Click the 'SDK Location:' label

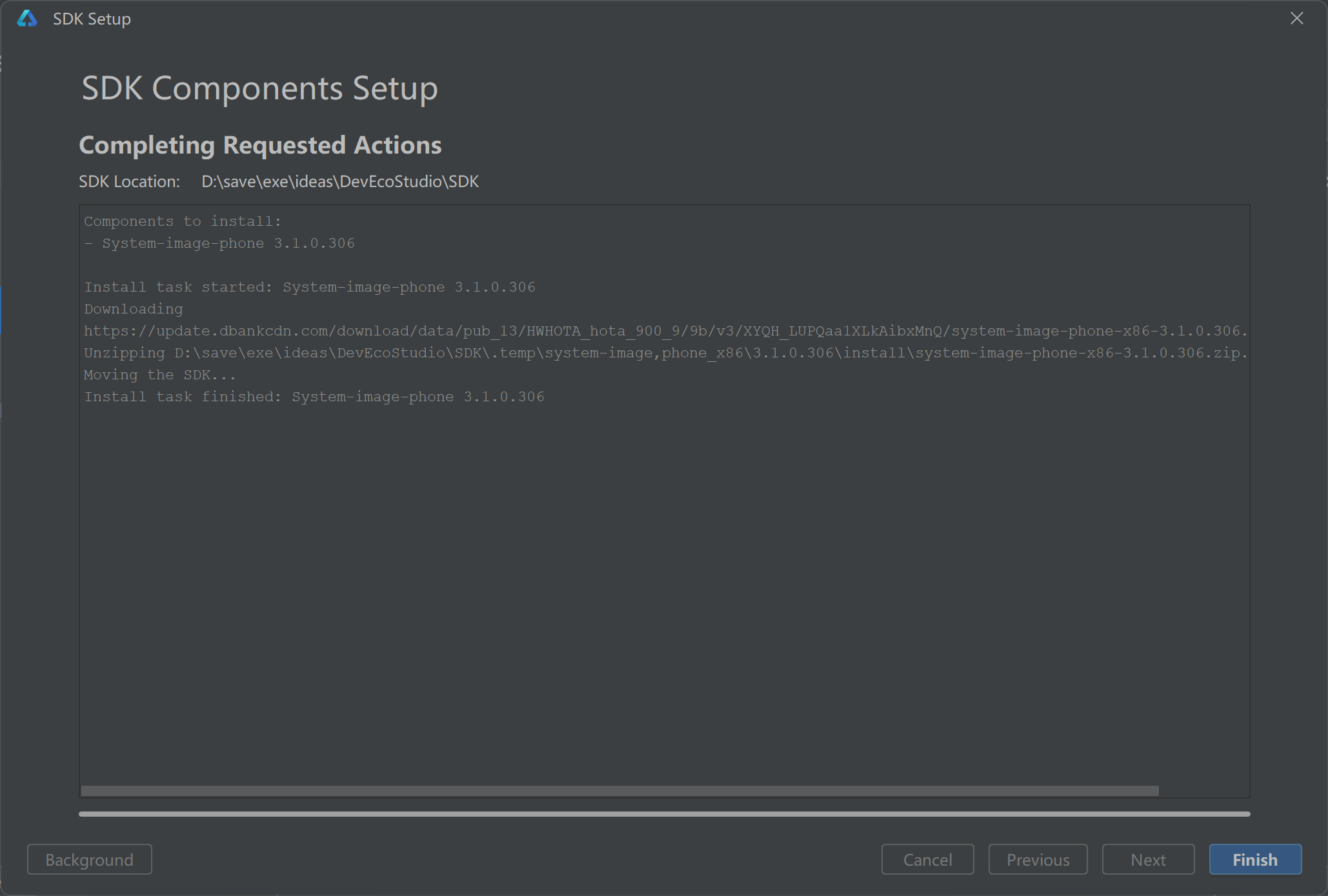coord(129,181)
